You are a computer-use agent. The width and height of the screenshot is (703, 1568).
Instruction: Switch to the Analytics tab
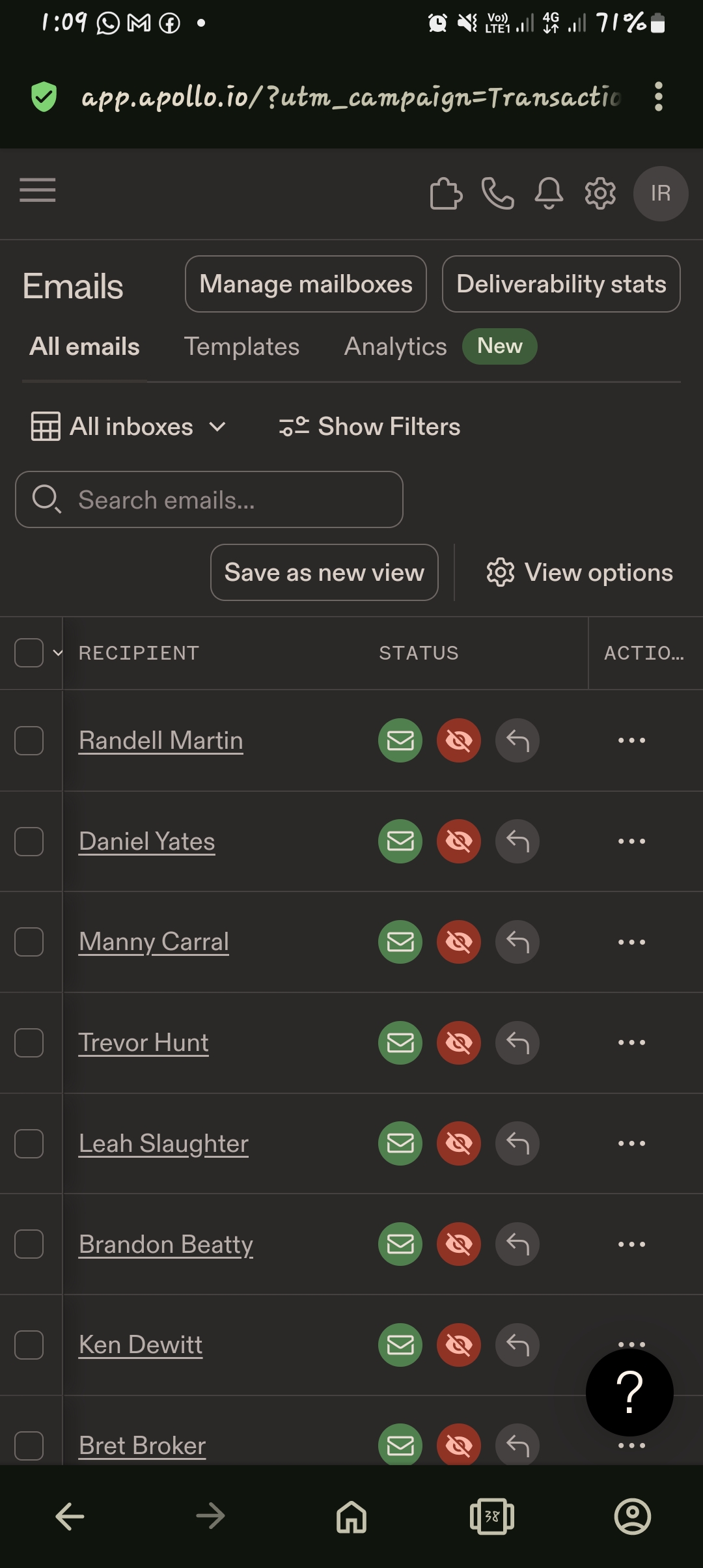coord(395,346)
